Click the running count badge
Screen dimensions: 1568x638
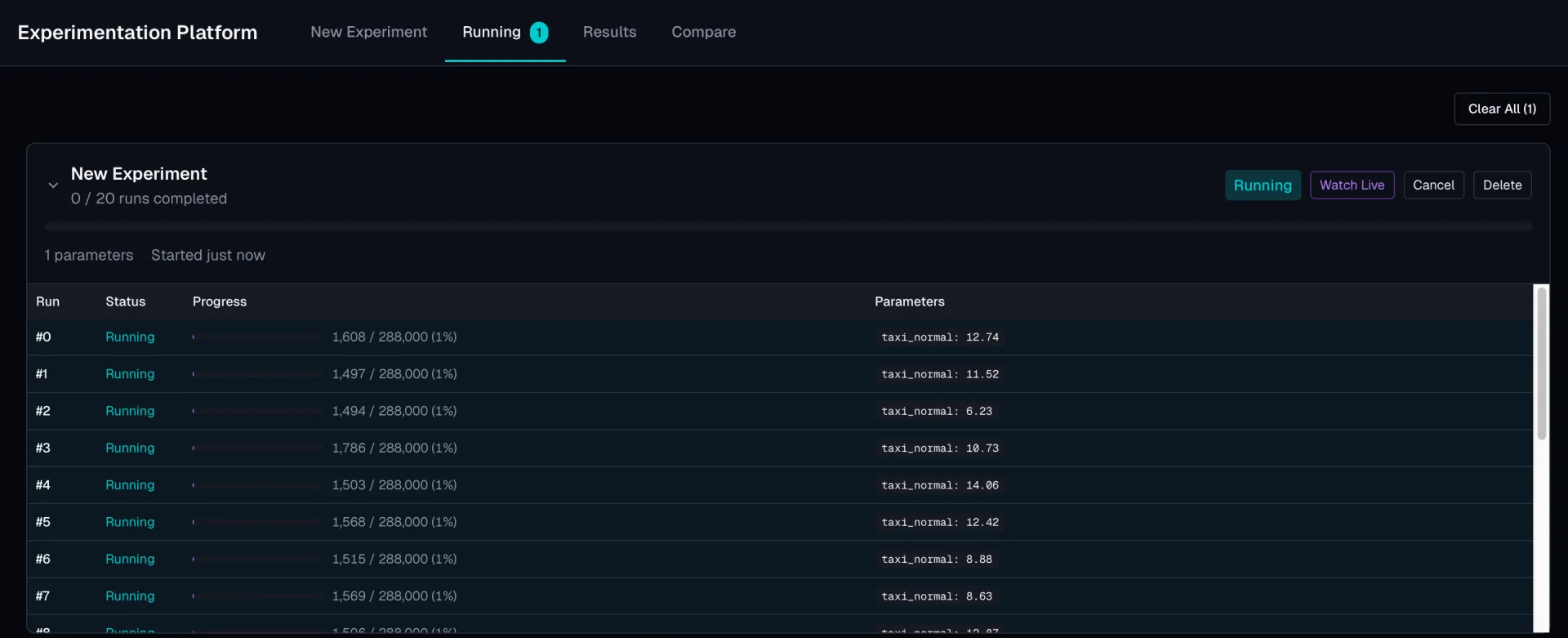539,33
